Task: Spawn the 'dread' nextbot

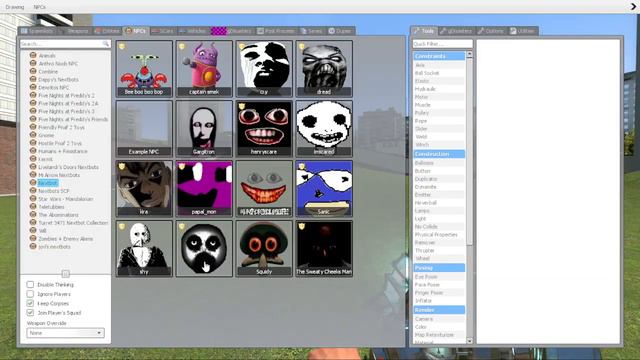Action: 324,69
